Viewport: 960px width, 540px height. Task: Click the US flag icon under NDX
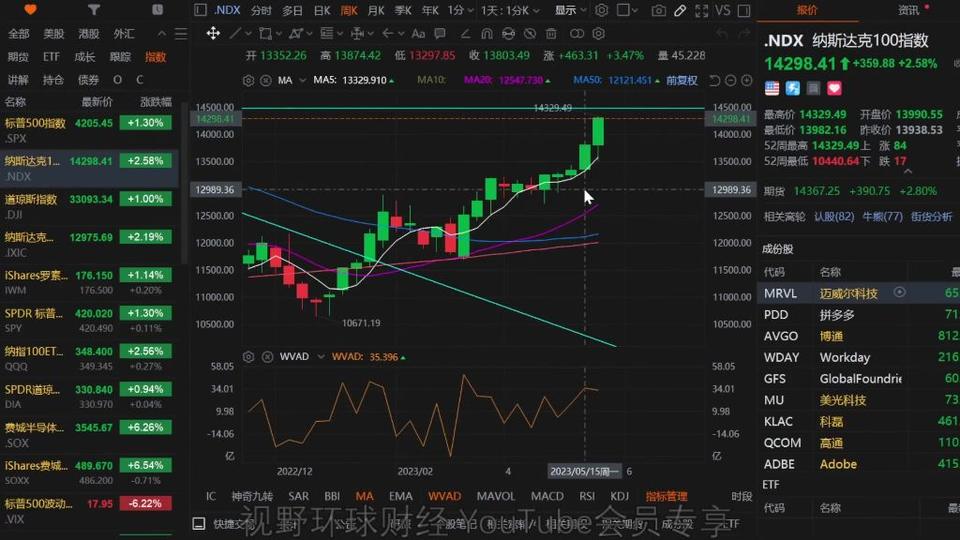pyautogui.click(x=772, y=89)
